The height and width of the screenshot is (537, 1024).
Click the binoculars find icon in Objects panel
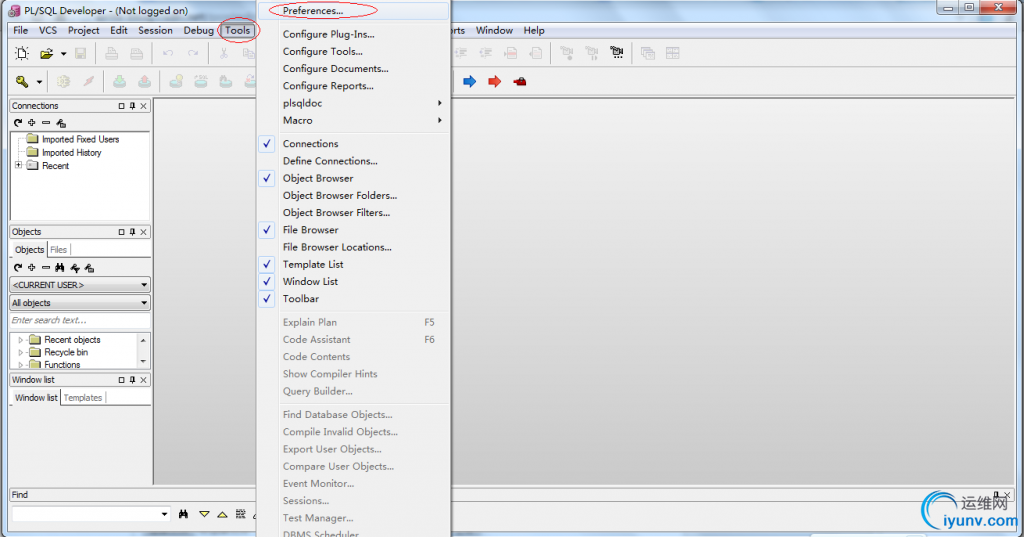pos(60,268)
